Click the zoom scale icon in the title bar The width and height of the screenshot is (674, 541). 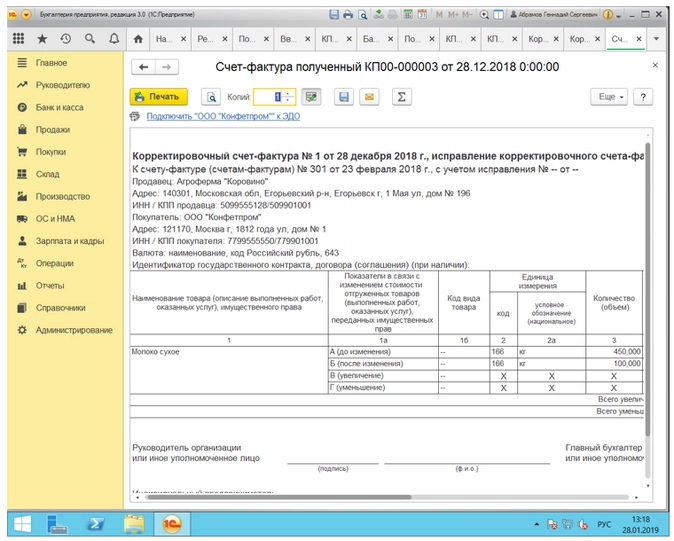(x=484, y=15)
